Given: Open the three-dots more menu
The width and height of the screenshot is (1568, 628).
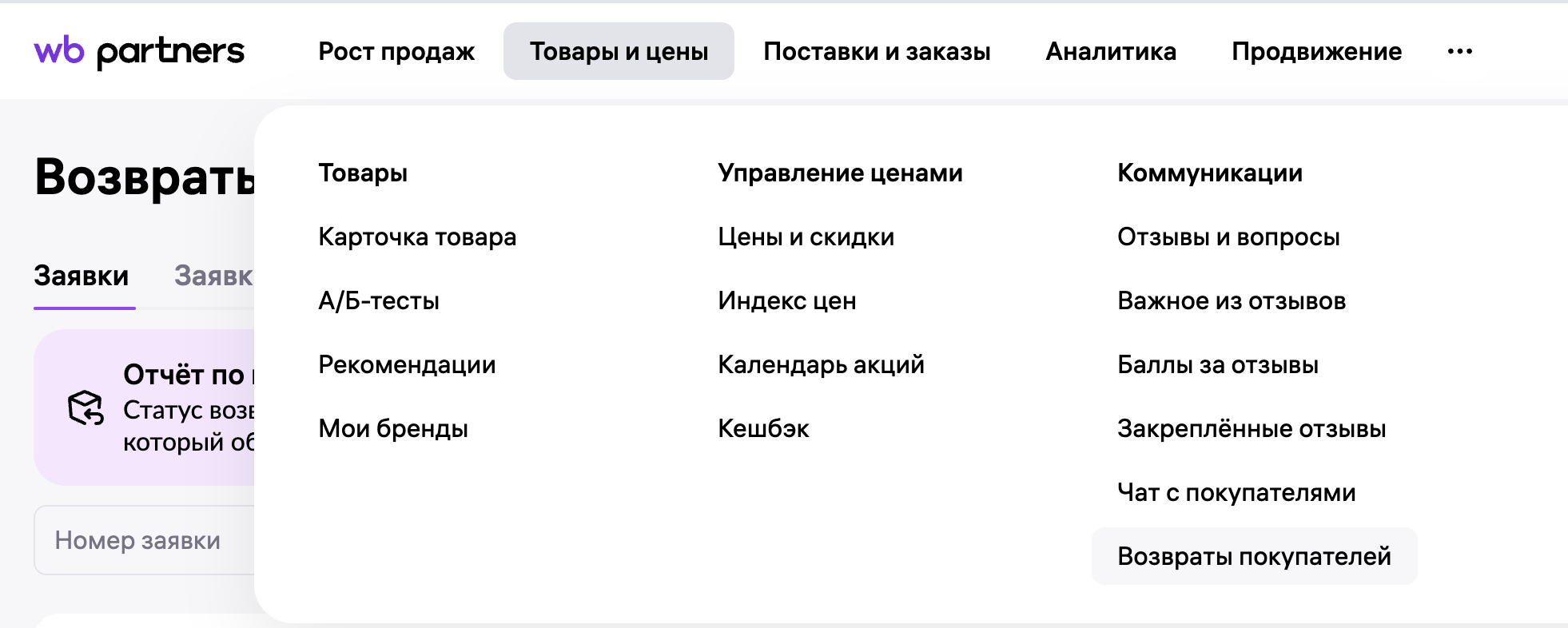Looking at the screenshot, I should (1459, 51).
